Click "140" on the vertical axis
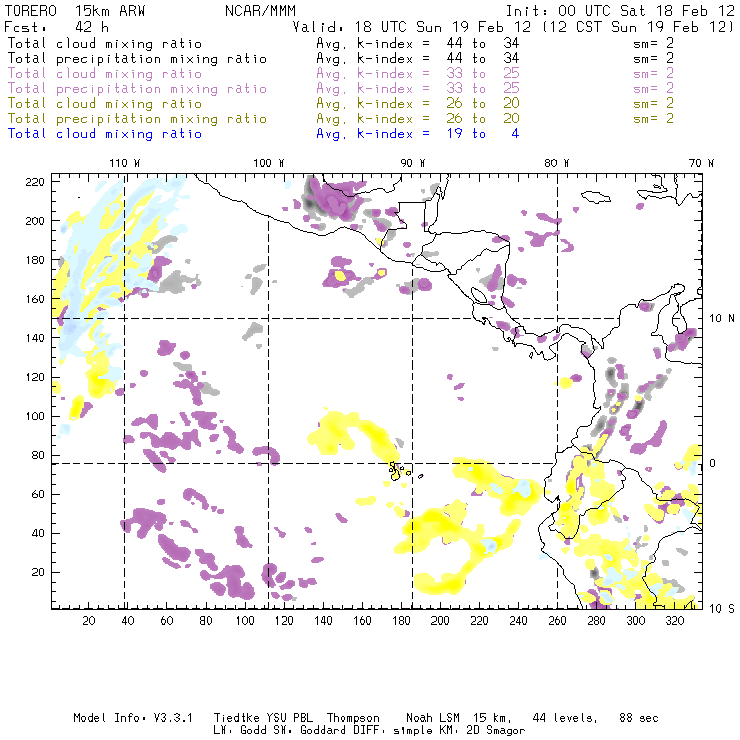Viewport: 740px width, 740px height. [x=34, y=338]
